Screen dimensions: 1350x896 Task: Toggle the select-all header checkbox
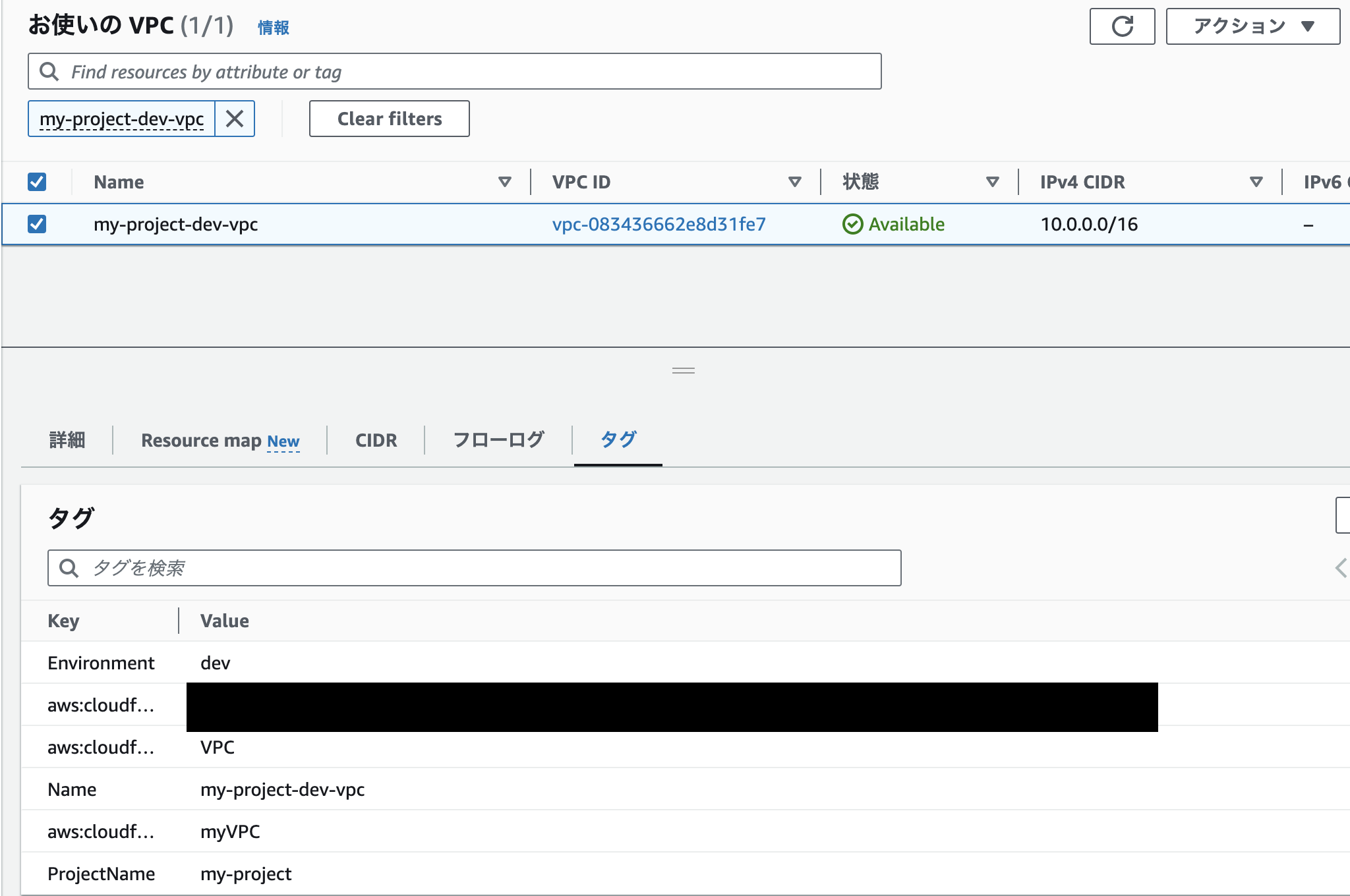37,182
